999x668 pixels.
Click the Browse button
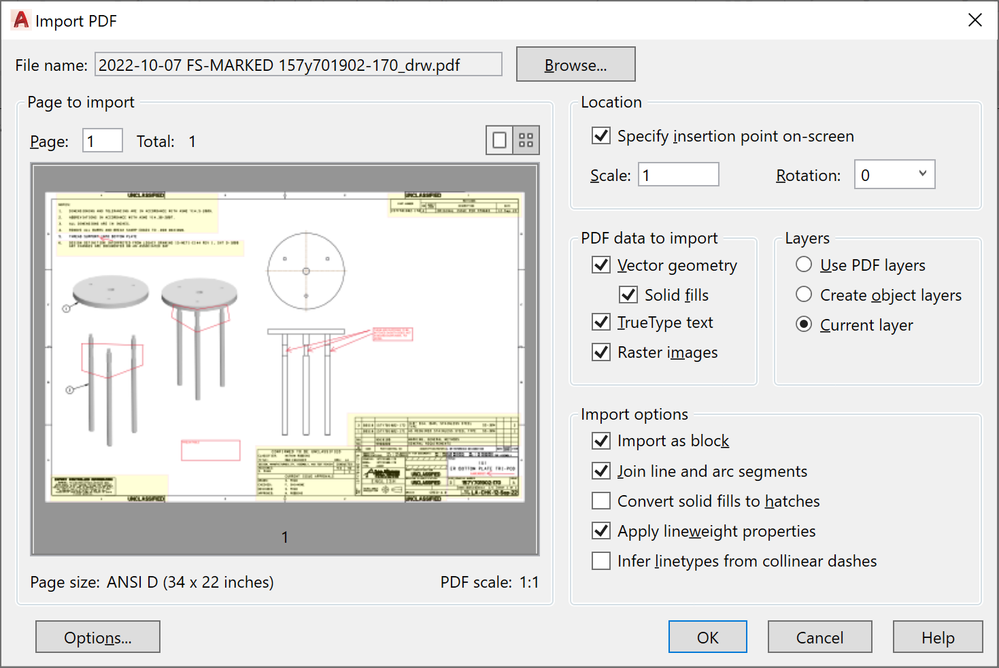tap(575, 65)
